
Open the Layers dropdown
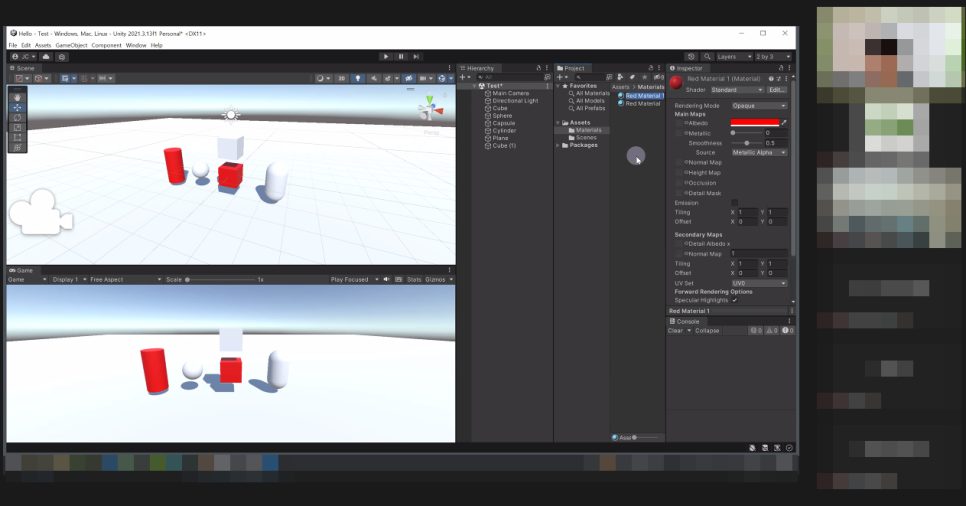point(733,57)
